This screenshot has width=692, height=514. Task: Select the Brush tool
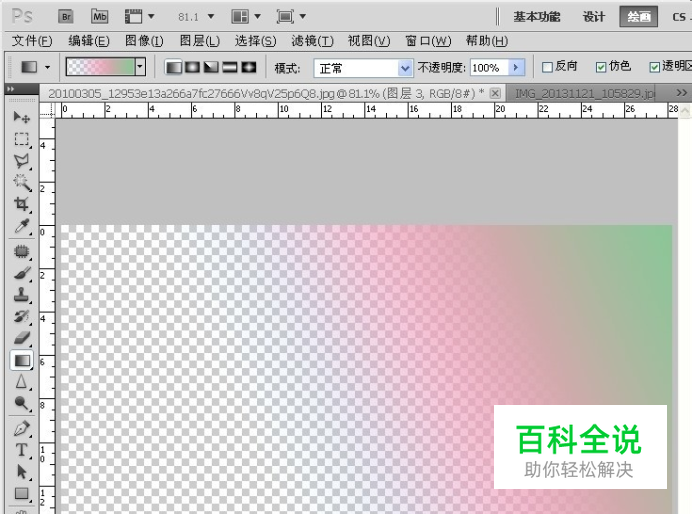[x=22, y=273]
